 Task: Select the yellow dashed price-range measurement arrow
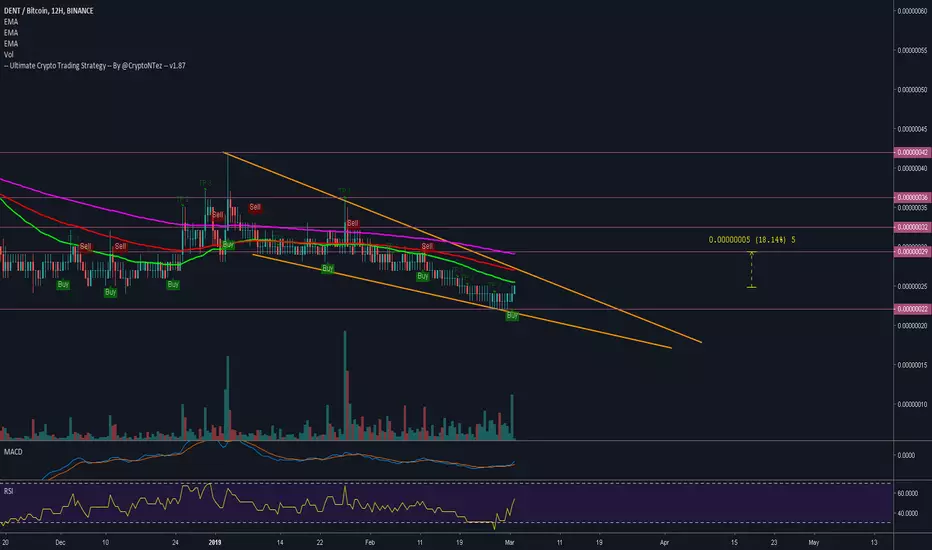point(751,270)
